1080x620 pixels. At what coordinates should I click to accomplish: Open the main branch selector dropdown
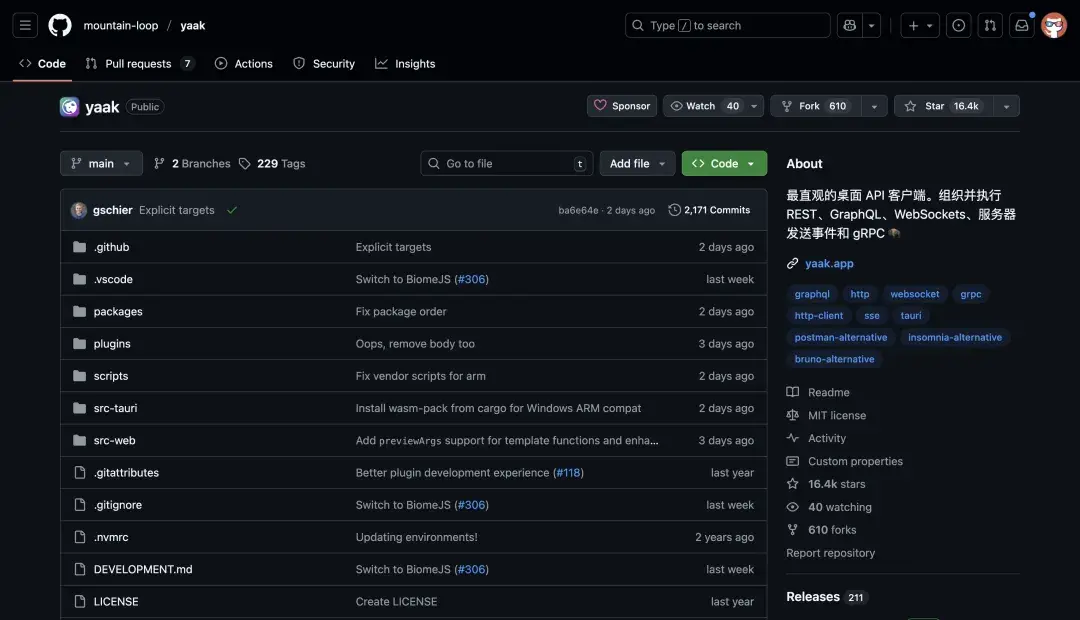(x=101, y=163)
